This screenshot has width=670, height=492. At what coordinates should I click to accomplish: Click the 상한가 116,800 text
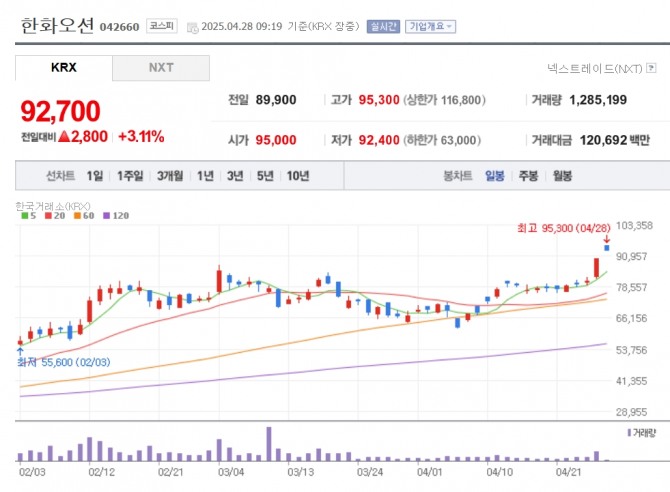444,100
